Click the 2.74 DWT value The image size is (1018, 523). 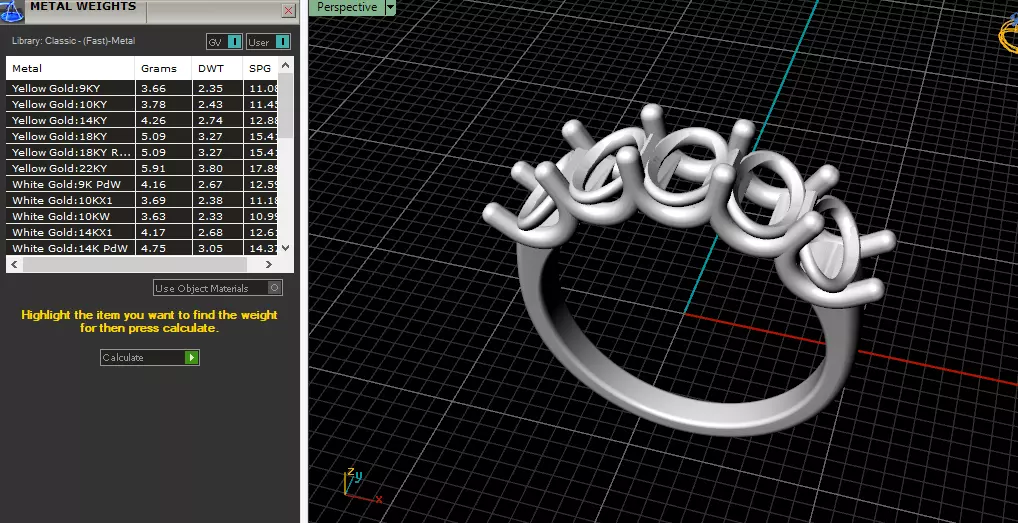[210, 120]
